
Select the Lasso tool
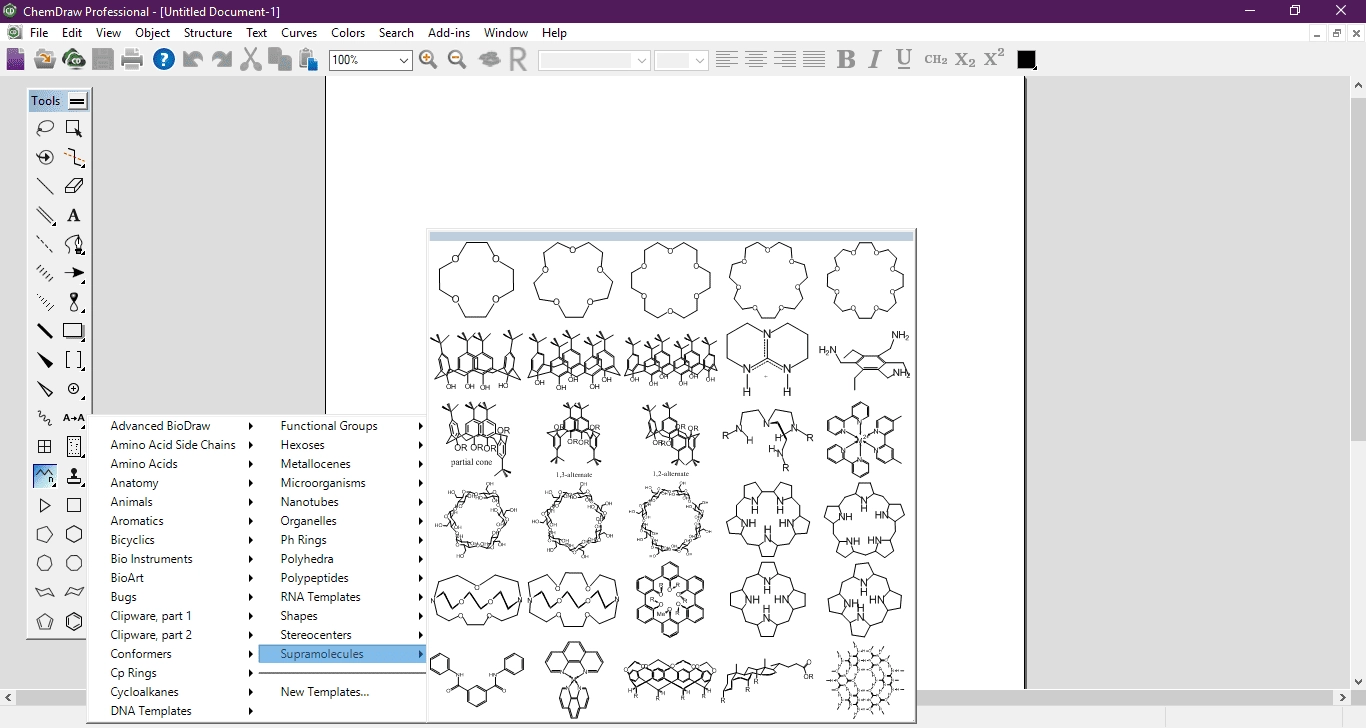pyautogui.click(x=45, y=128)
